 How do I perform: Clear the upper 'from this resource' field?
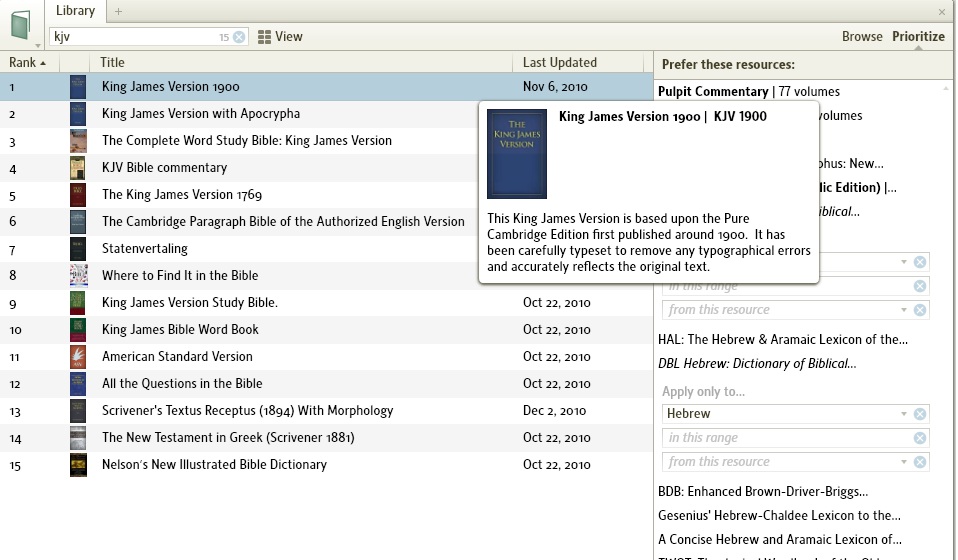[x=920, y=310]
